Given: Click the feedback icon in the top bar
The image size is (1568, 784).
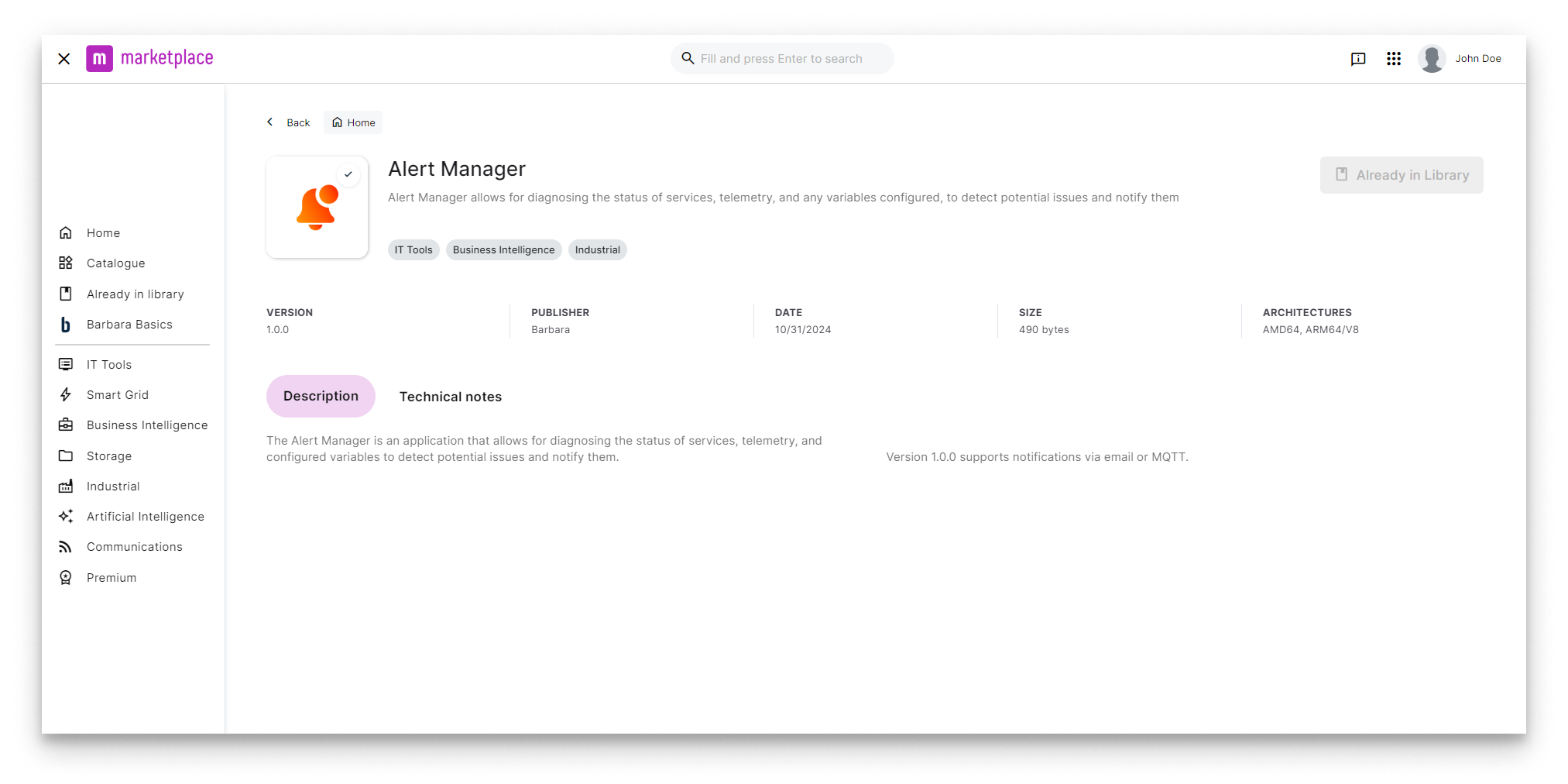Looking at the screenshot, I should pos(1358,58).
